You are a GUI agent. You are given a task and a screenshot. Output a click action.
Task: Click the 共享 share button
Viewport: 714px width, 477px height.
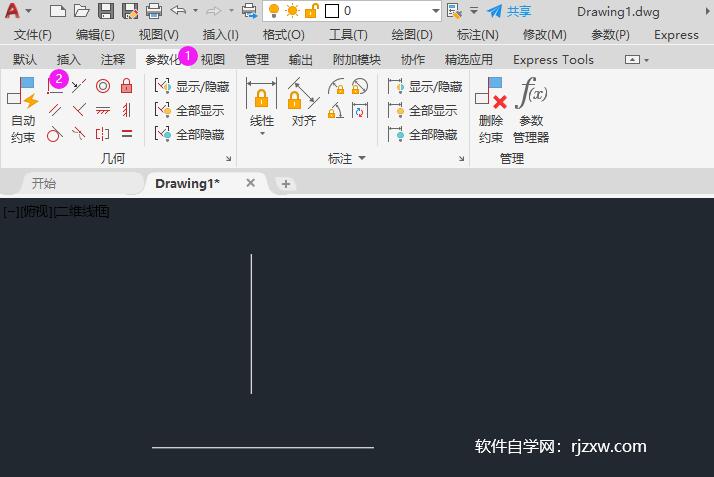(509, 10)
